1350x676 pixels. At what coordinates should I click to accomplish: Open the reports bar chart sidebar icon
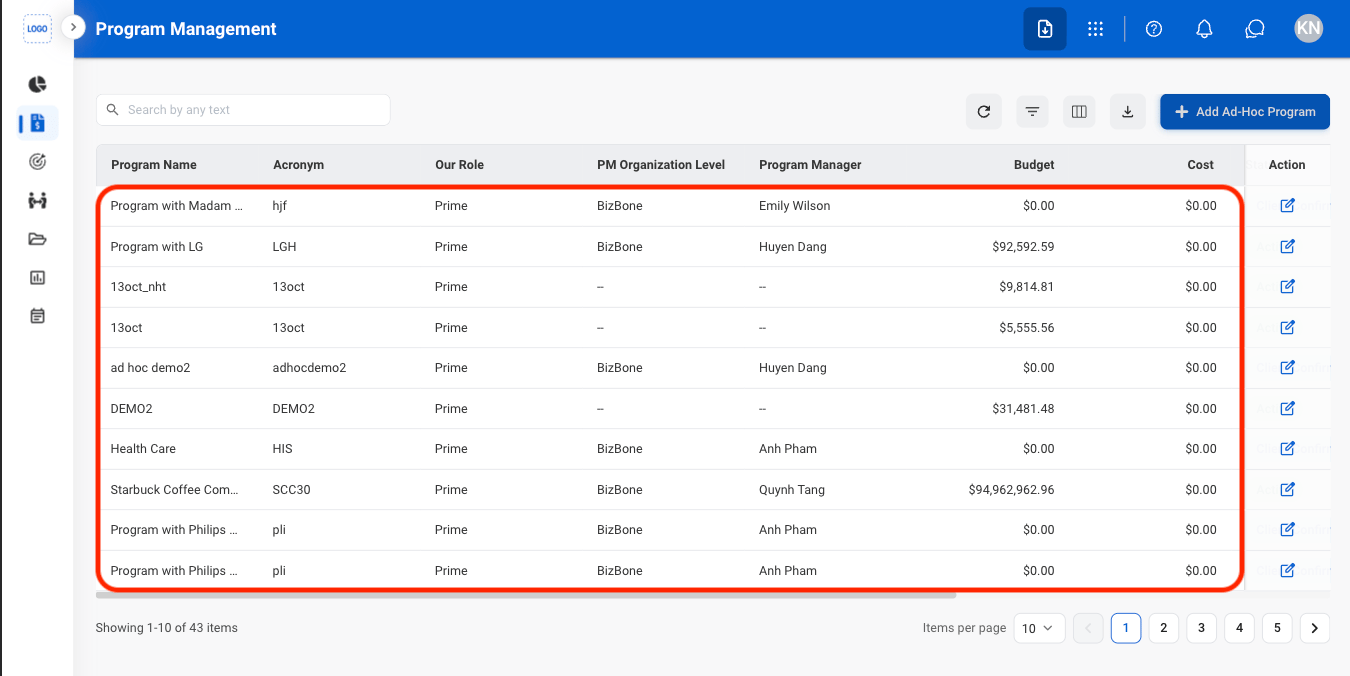[x=38, y=277]
